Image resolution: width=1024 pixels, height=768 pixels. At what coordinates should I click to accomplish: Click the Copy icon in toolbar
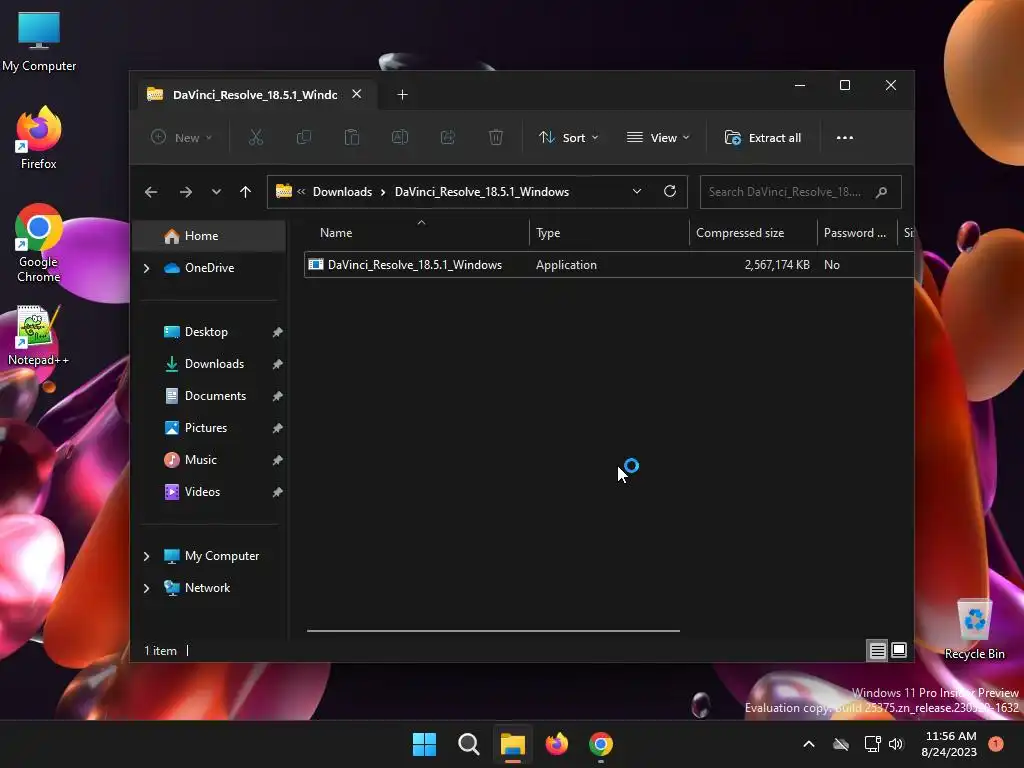[x=304, y=138]
